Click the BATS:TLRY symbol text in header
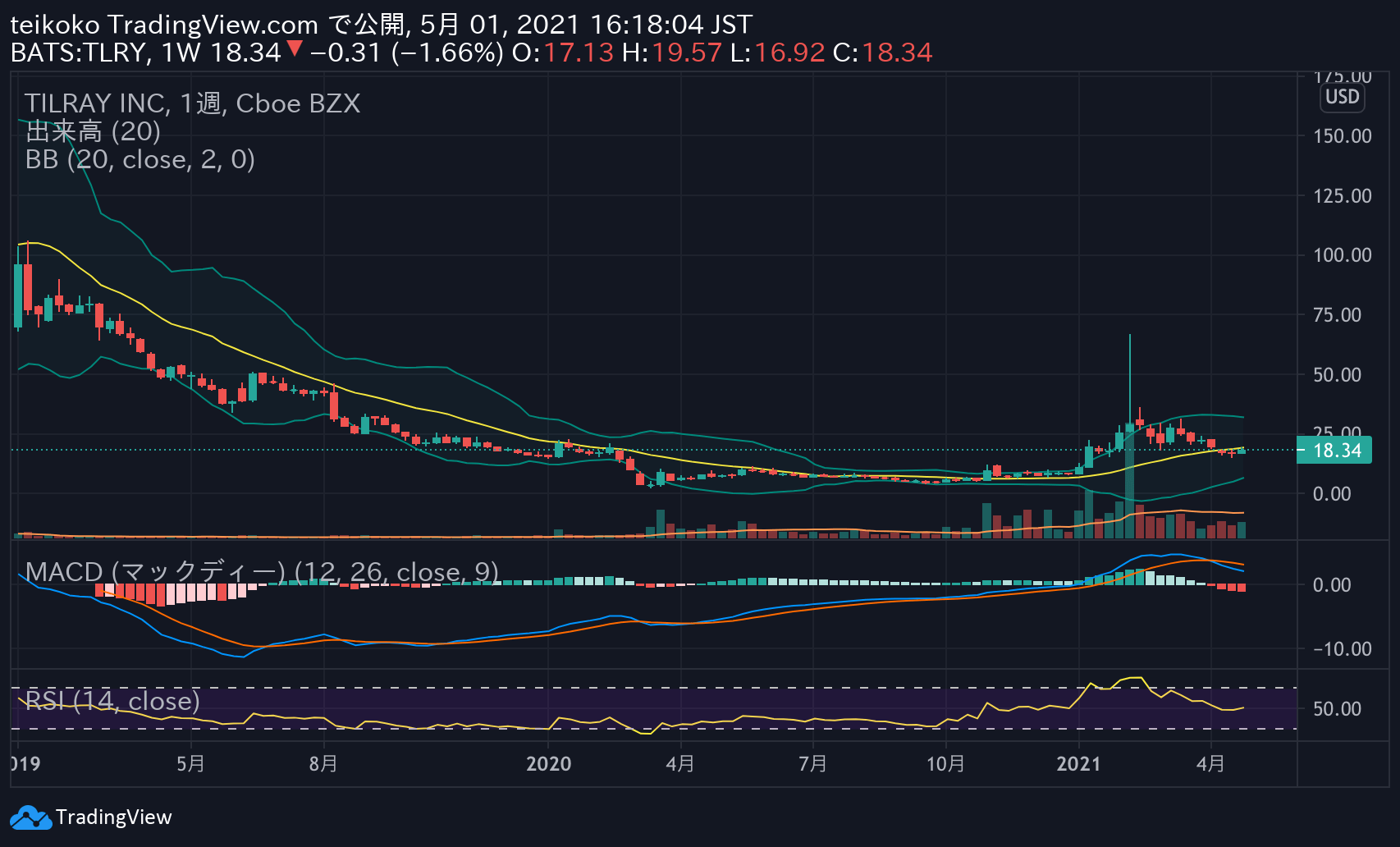Screen dimensions: 1400x847 click(x=79, y=53)
